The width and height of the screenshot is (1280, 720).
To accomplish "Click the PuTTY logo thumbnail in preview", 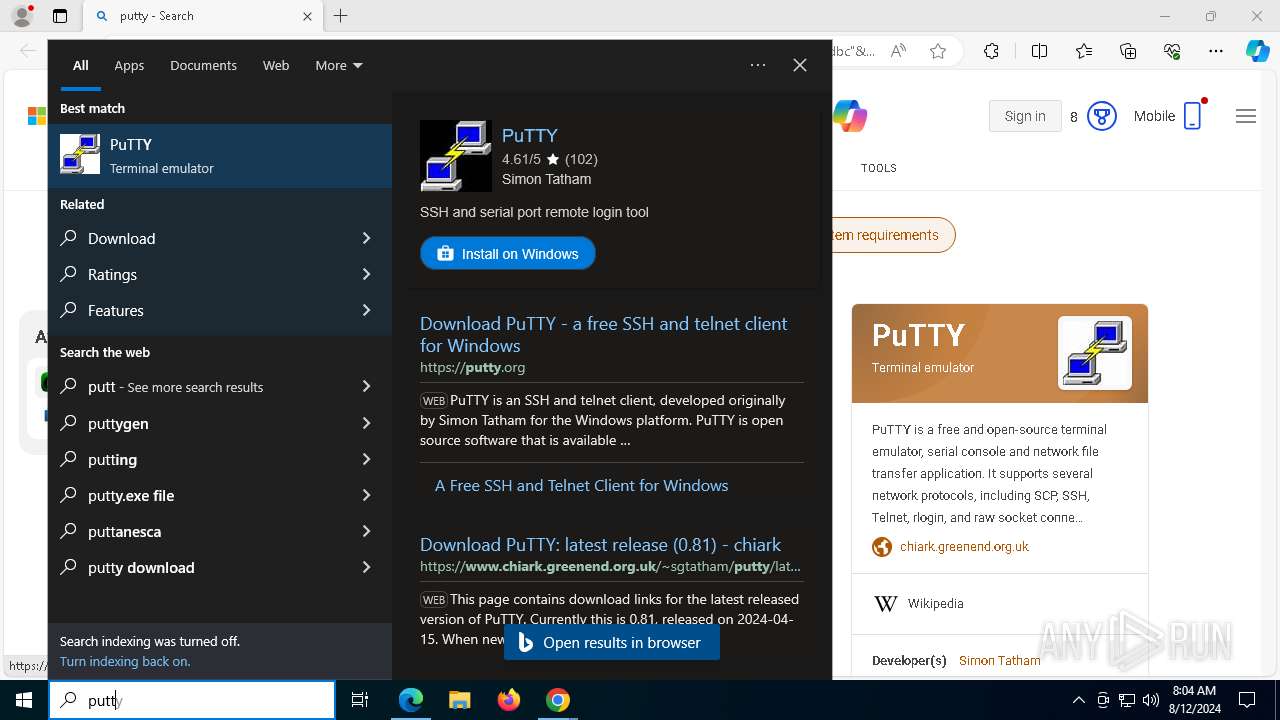I will 456,156.
